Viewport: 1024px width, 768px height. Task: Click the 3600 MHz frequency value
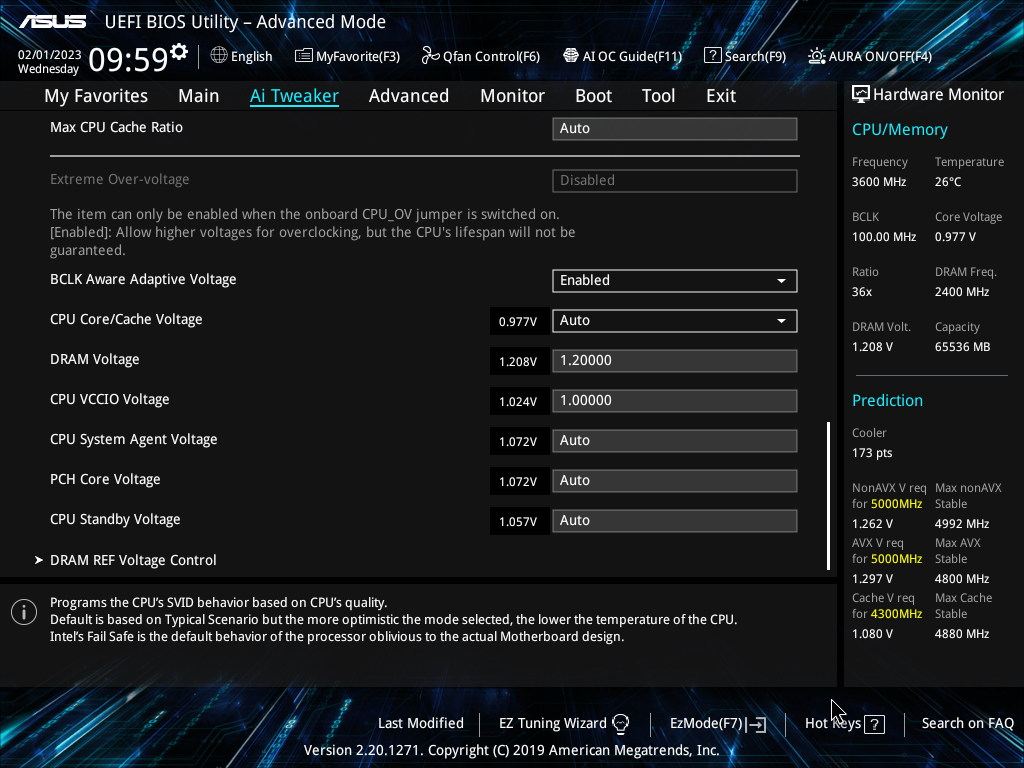pos(879,182)
